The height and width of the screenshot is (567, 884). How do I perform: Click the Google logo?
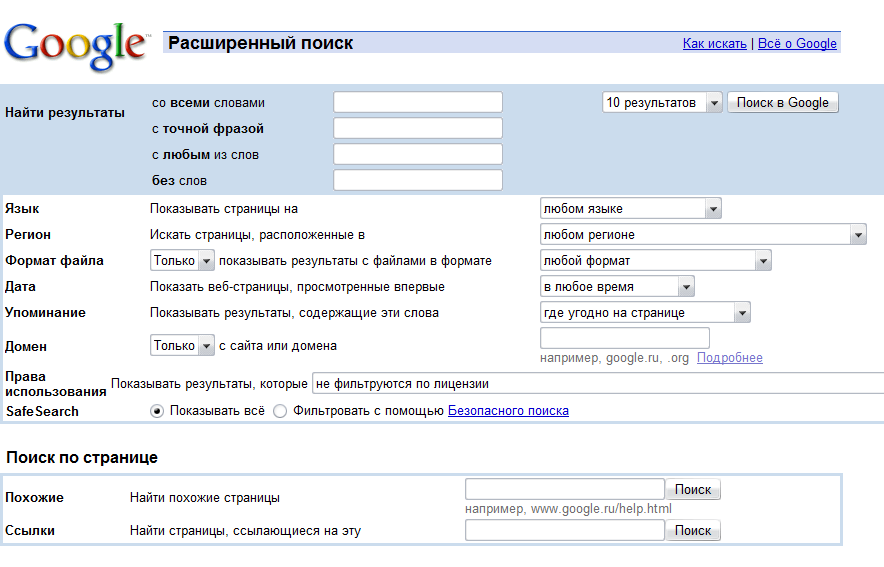(x=77, y=47)
